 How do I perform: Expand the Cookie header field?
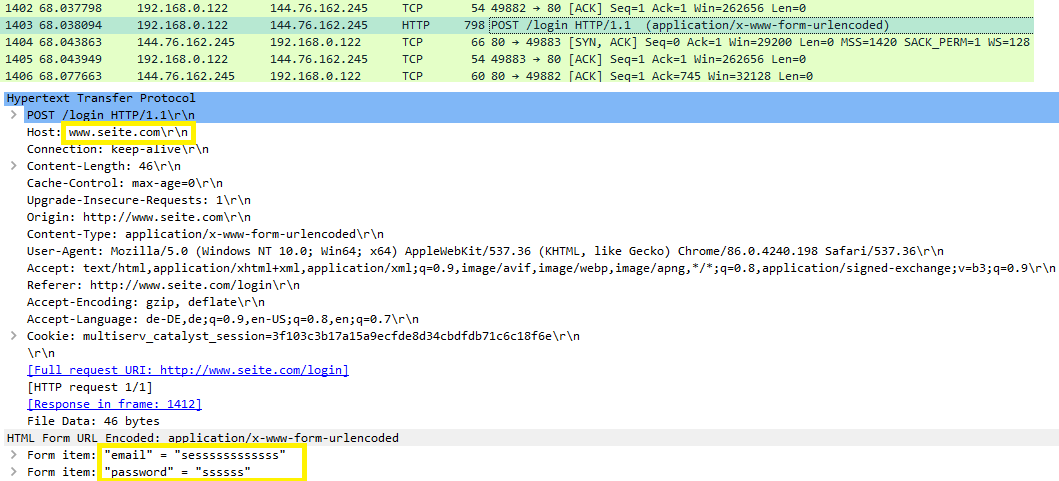point(14,336)
